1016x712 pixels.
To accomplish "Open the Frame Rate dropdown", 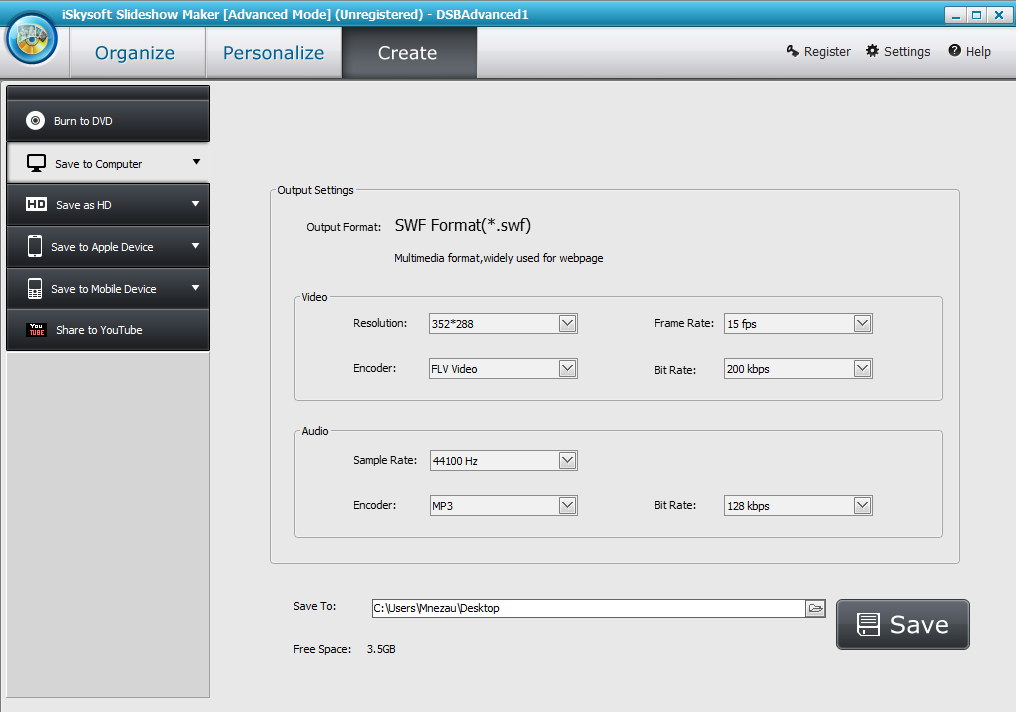I will [862, 323].
